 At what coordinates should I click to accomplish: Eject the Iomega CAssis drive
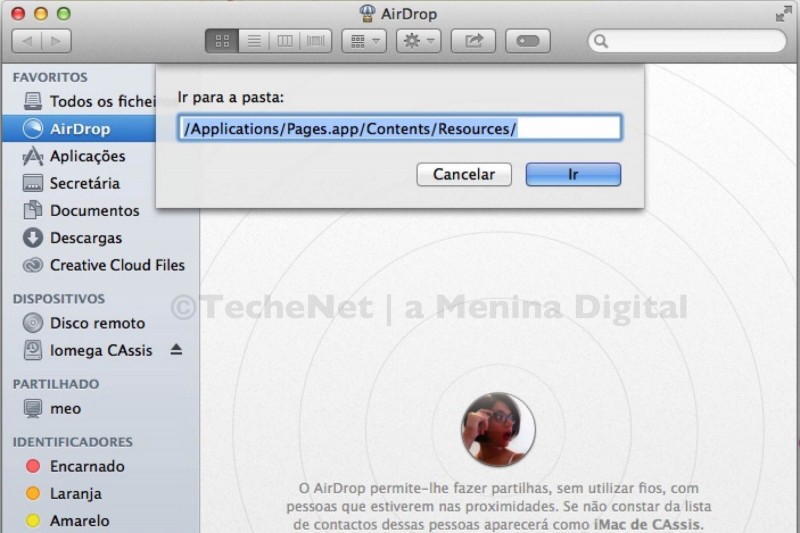coord(177,350)
